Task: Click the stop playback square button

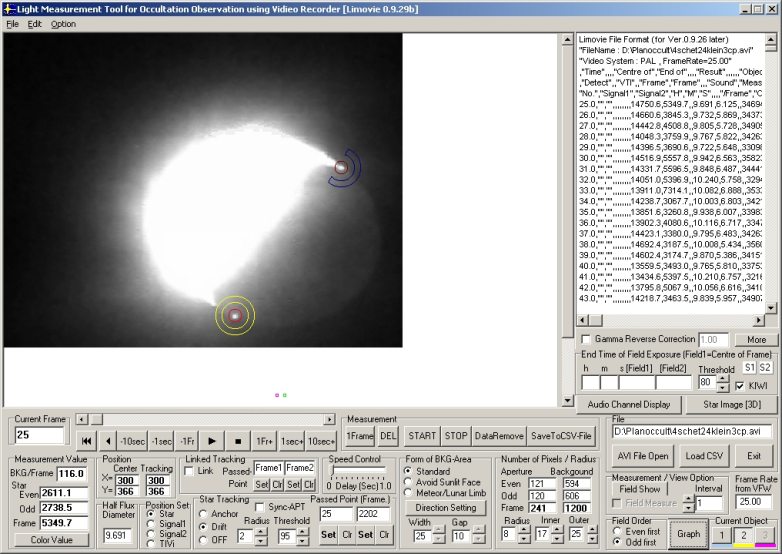Action: pyautogui.click(x=238, y=441)
